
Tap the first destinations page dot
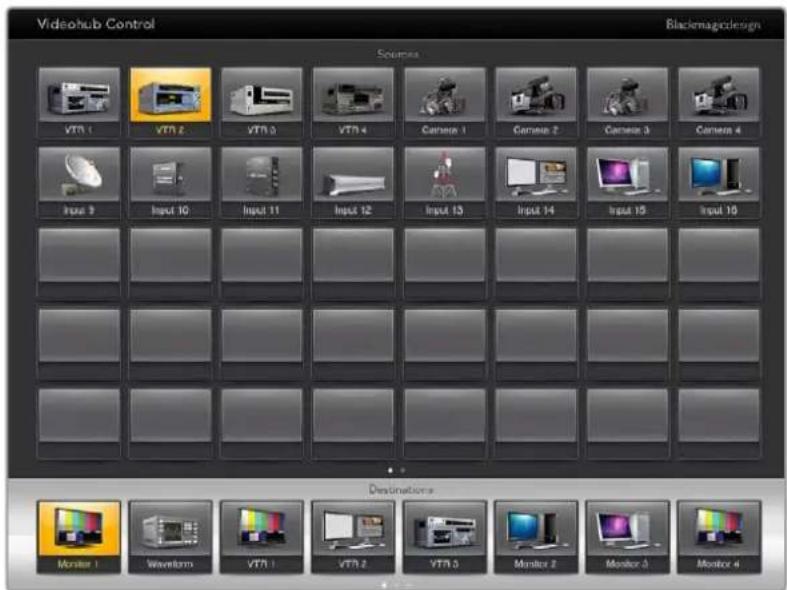(x=385, y=584)
